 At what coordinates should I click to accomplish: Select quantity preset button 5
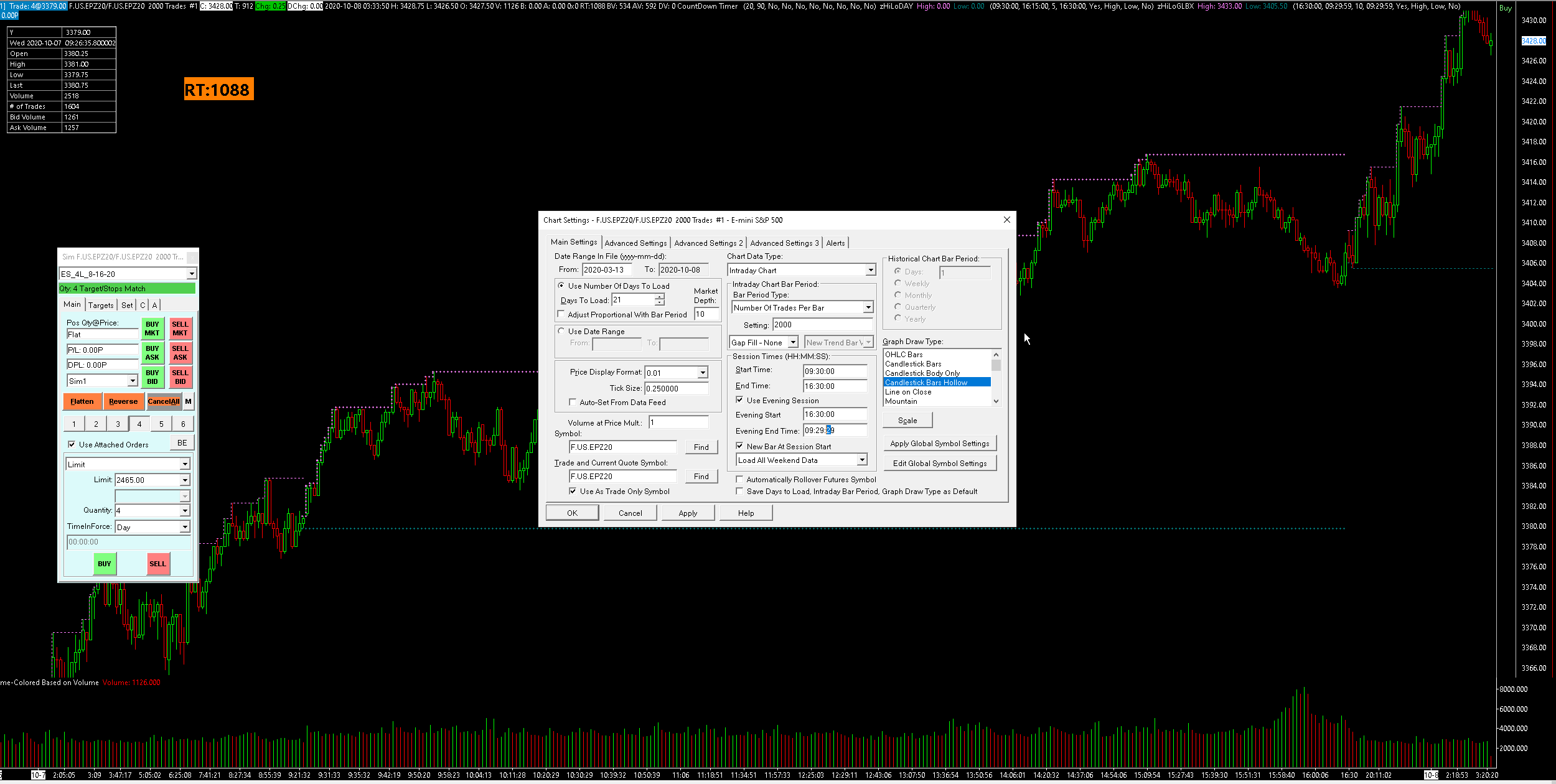click(x=161, y=424)
